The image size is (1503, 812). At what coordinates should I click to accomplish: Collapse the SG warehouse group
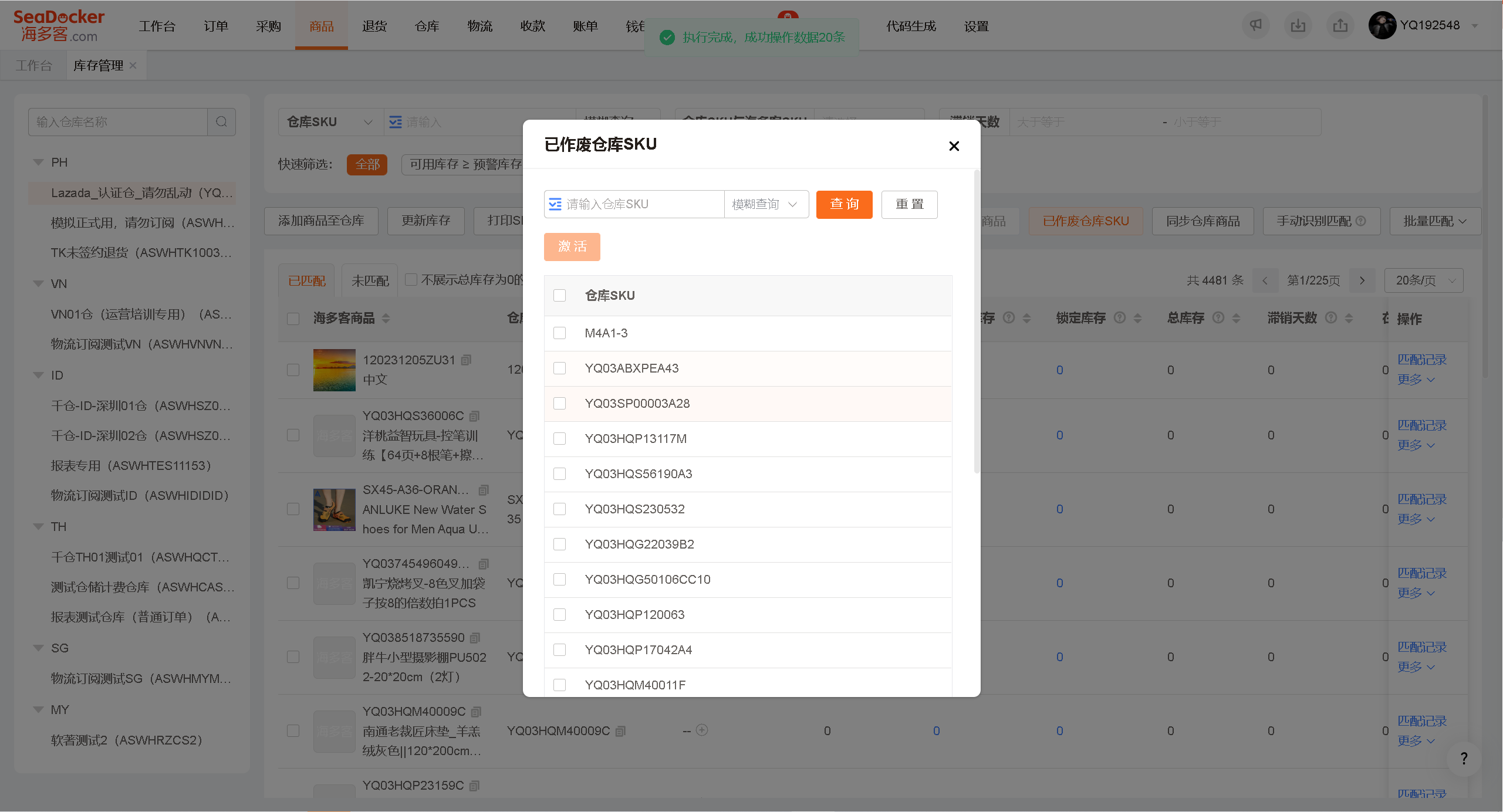point(39,648)
